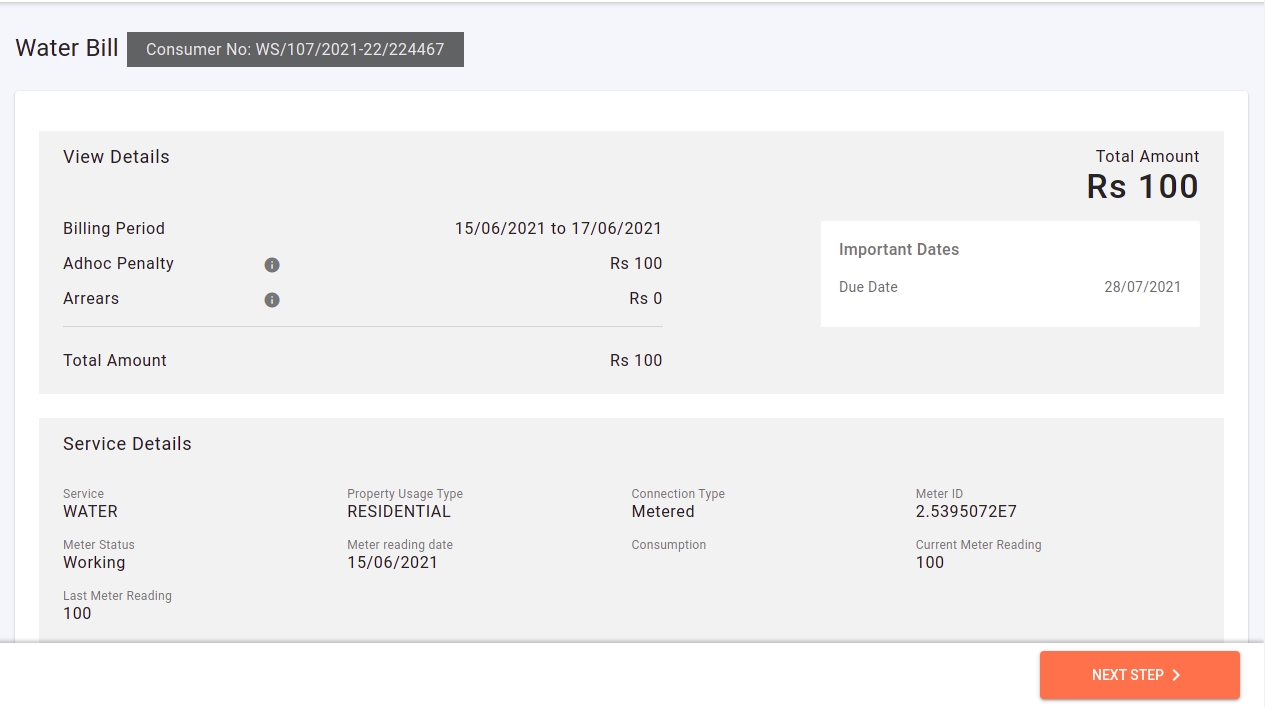Viewport: 1265px width, 707px height.
Task: Click the RESIDENTIAL property usage type value
Action: point(399,512)
